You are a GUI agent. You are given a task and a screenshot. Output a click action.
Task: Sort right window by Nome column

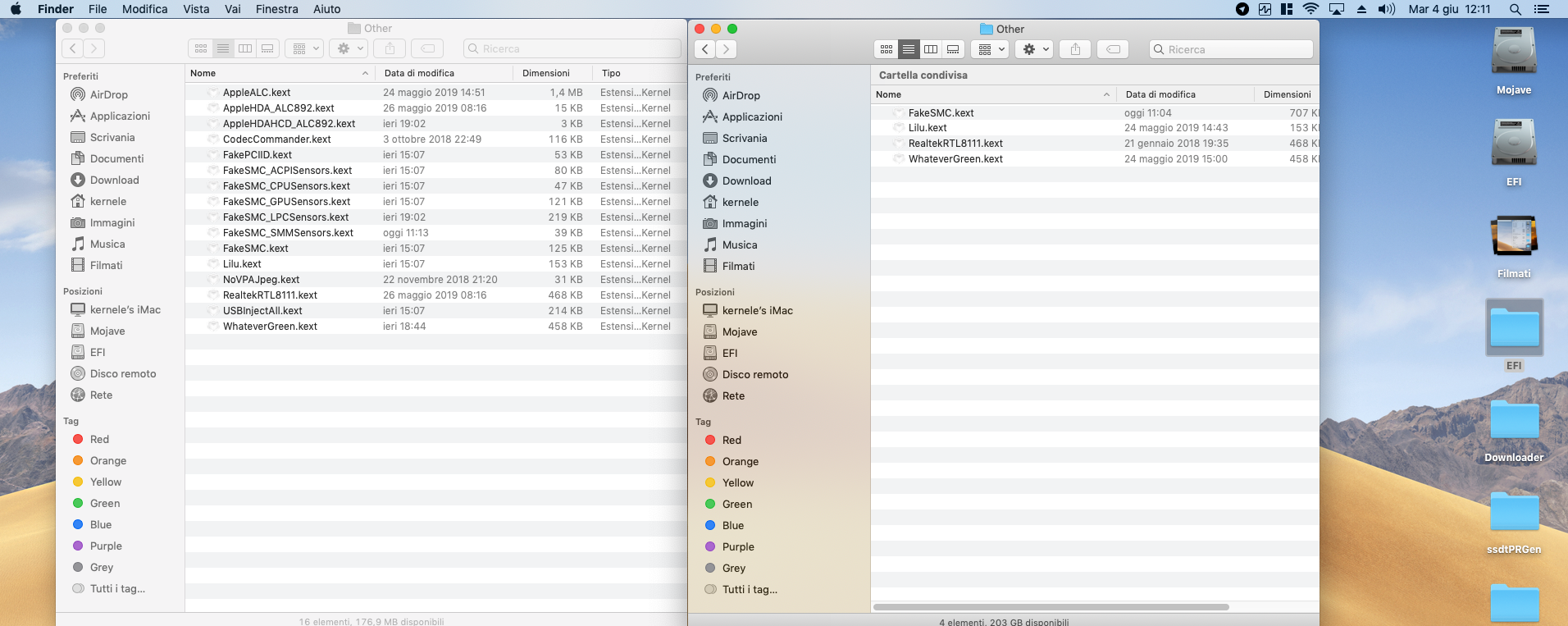click(994, 94)
